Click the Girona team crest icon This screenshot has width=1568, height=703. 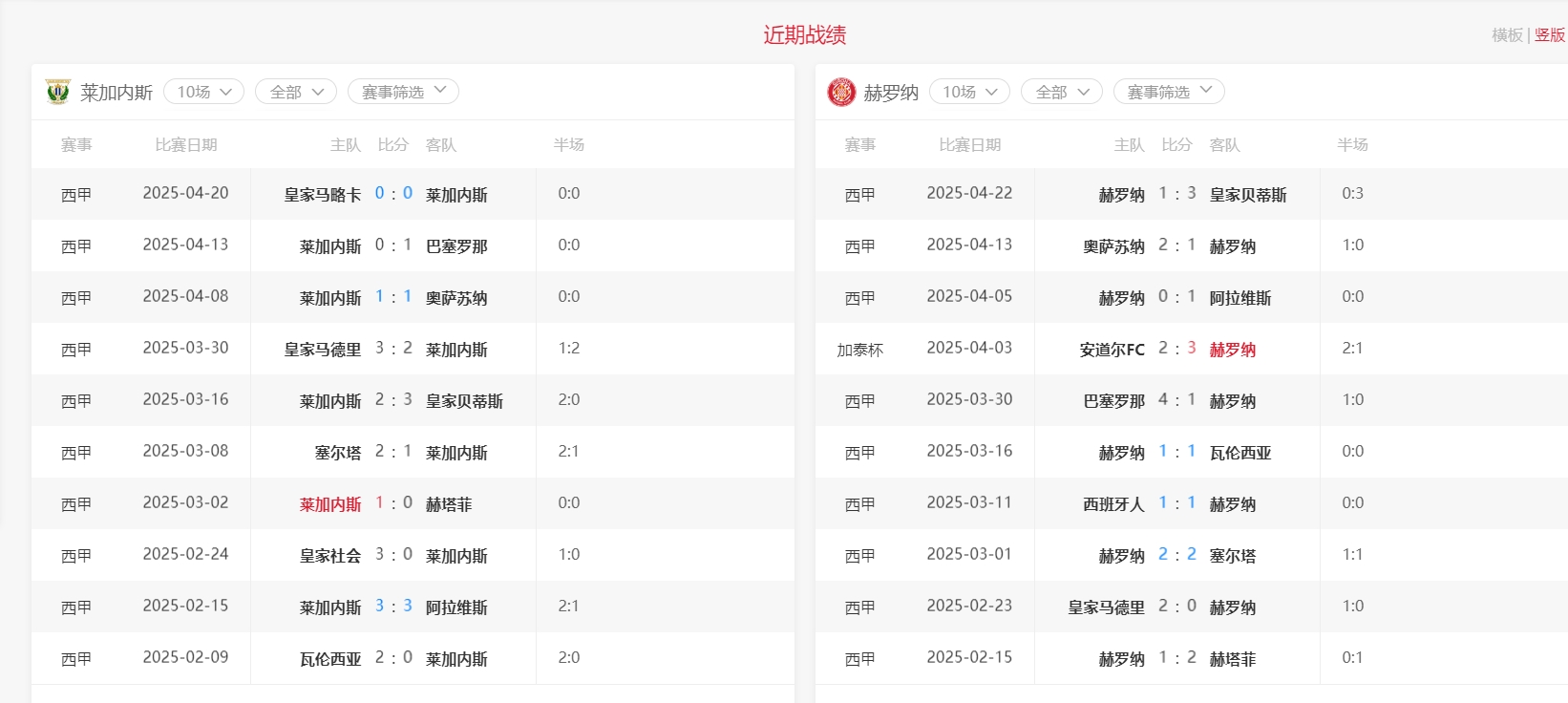[841, 92]
